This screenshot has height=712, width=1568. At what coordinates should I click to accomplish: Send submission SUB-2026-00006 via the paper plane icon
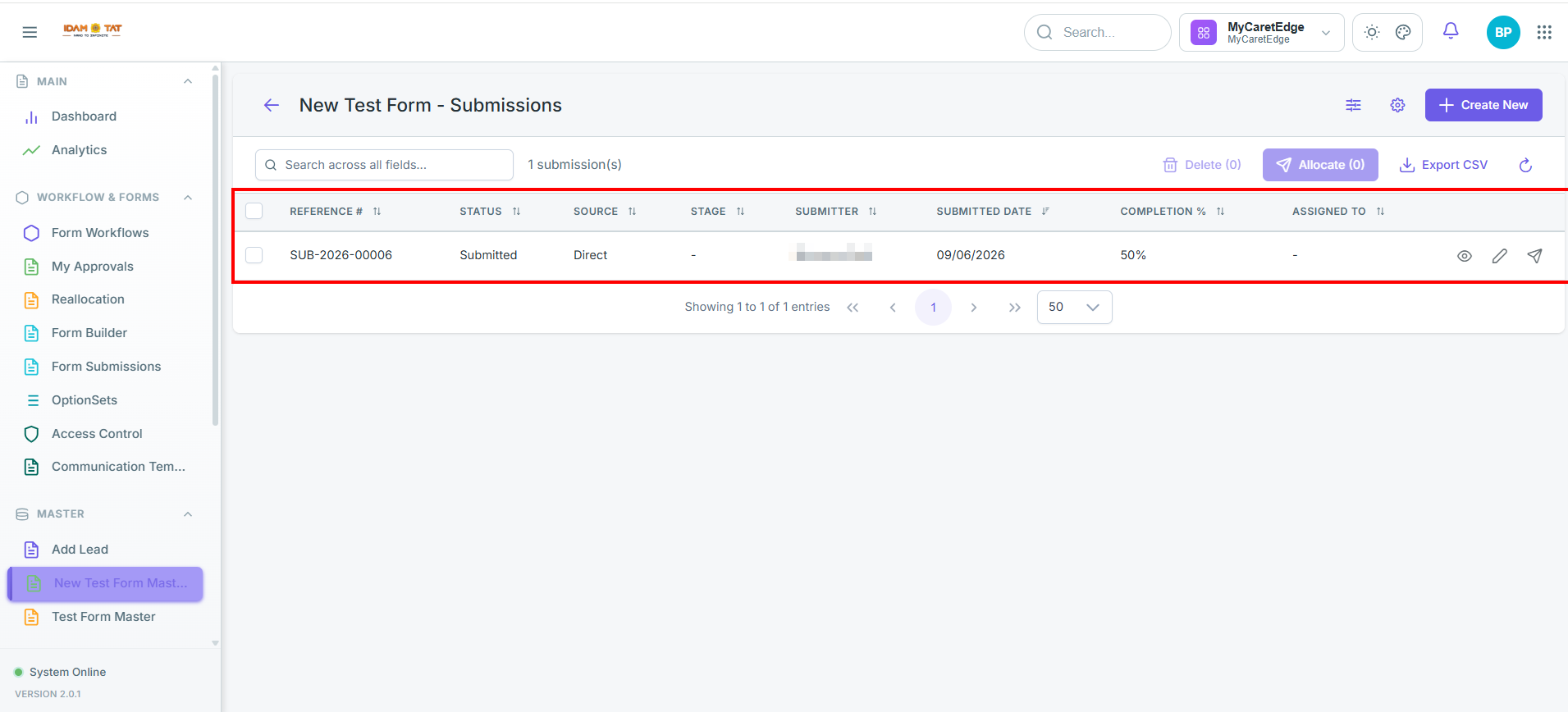(1534, 256)
